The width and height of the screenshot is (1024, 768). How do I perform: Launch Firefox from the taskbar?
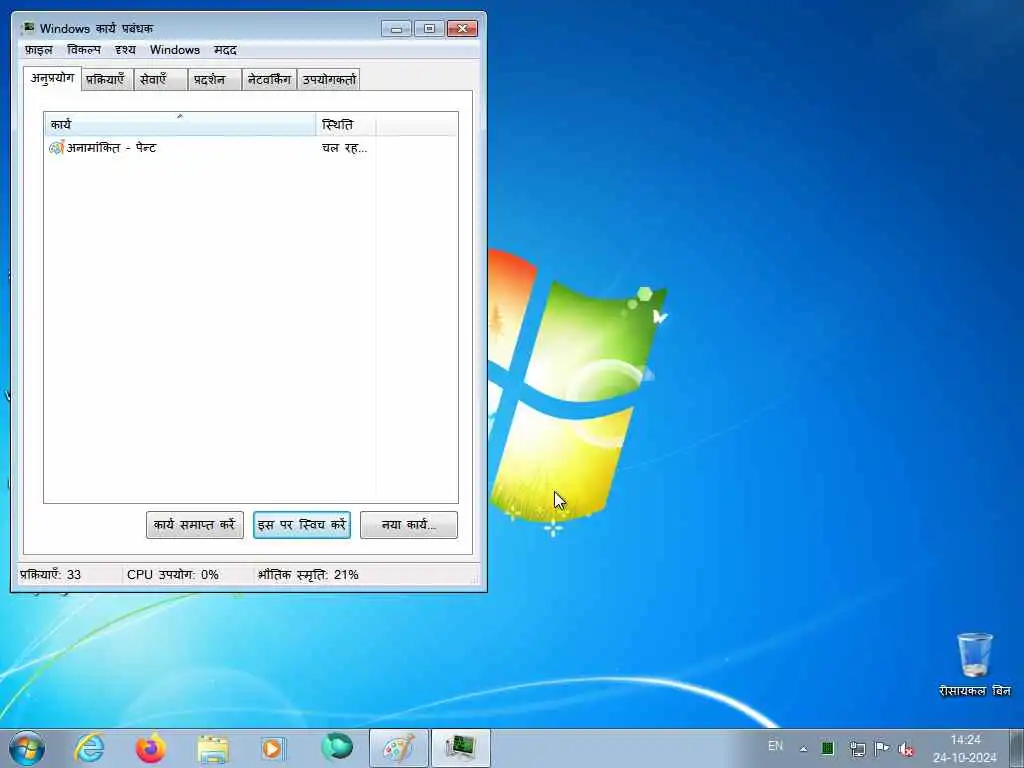coord(150,748)
